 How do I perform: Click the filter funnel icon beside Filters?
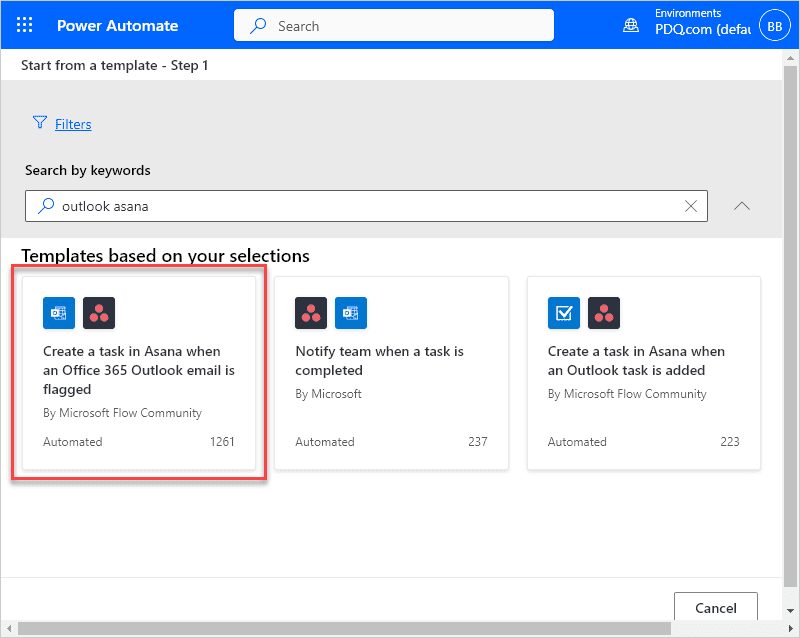pos(39,123)
